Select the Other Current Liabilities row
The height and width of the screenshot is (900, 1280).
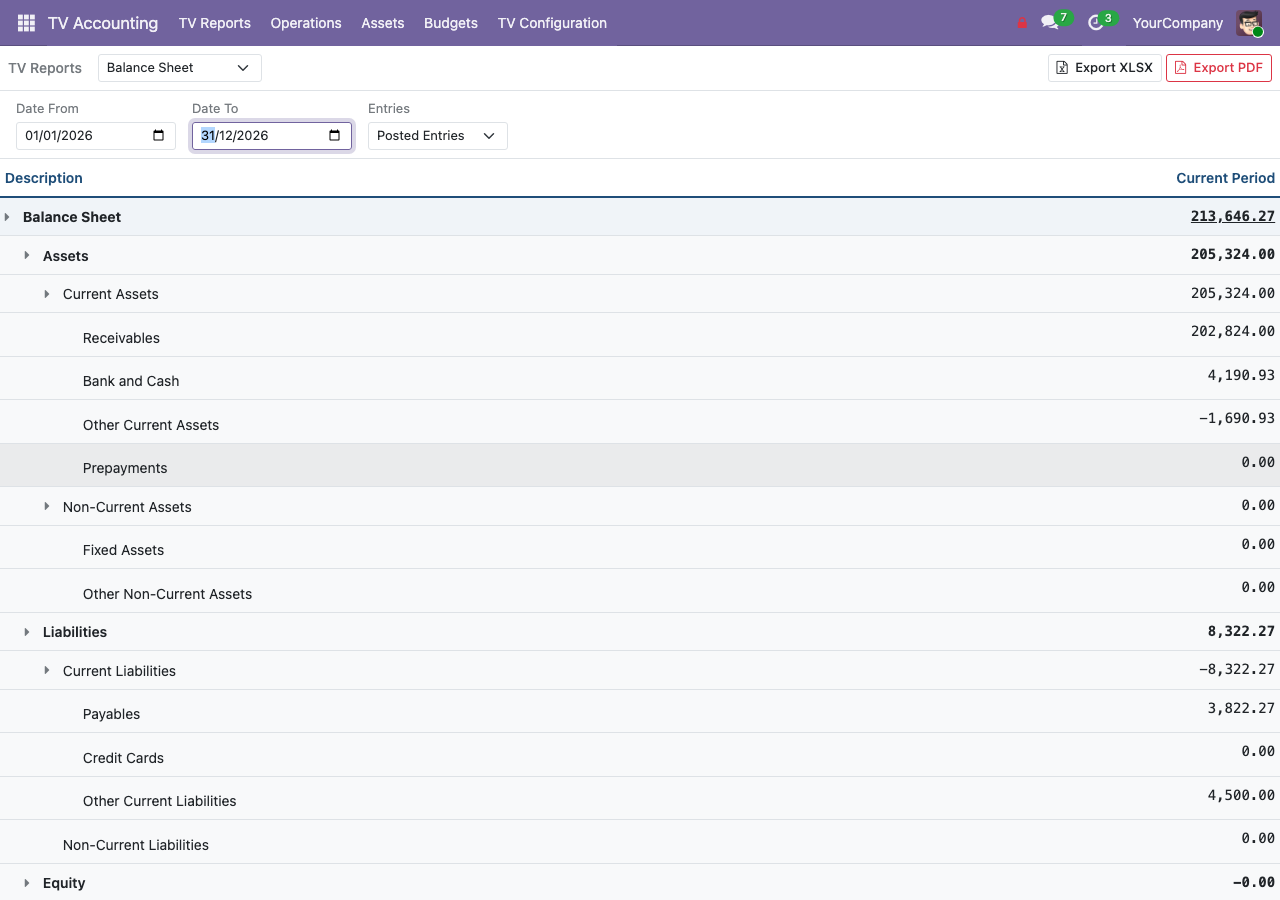click(640, 798)
